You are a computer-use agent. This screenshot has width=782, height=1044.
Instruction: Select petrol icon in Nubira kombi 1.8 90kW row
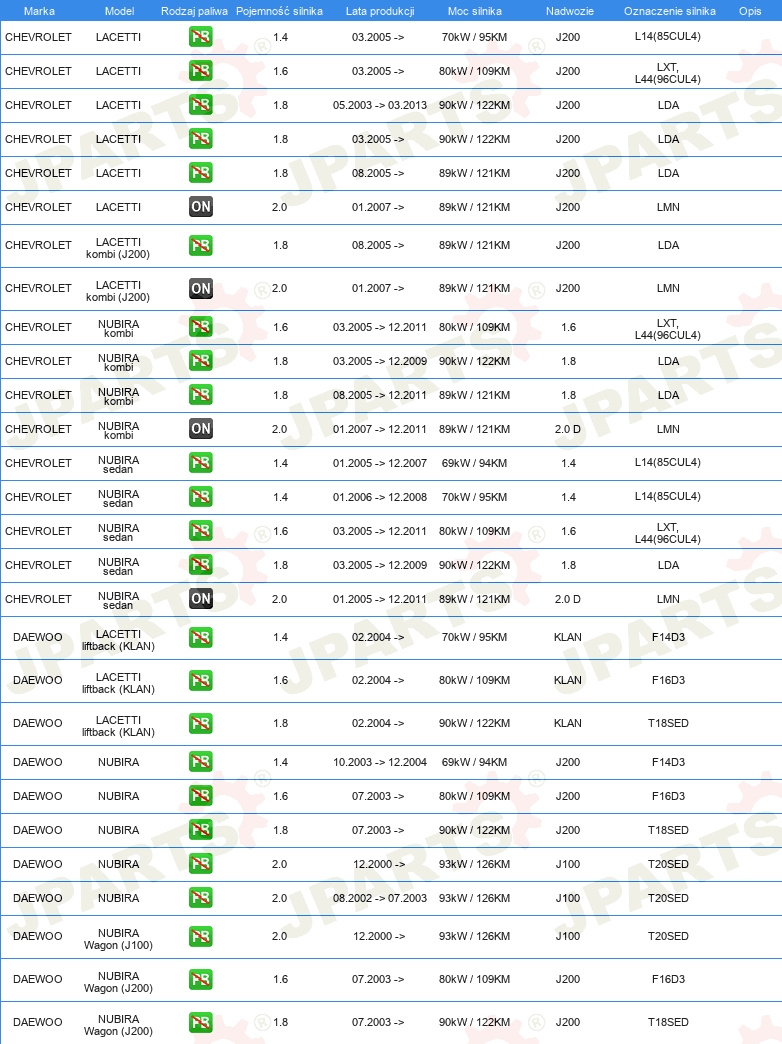pos(200,361)
